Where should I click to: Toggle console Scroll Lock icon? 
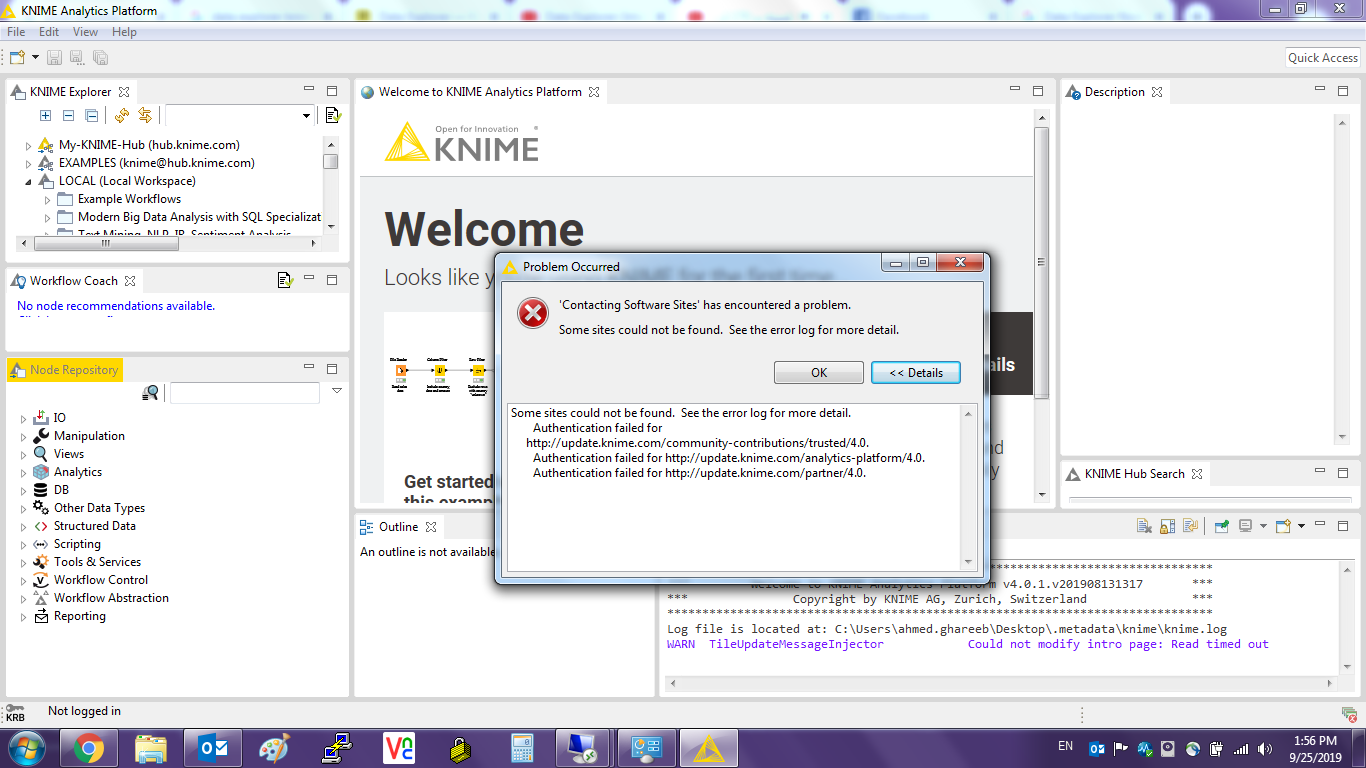pos(1167,526)
